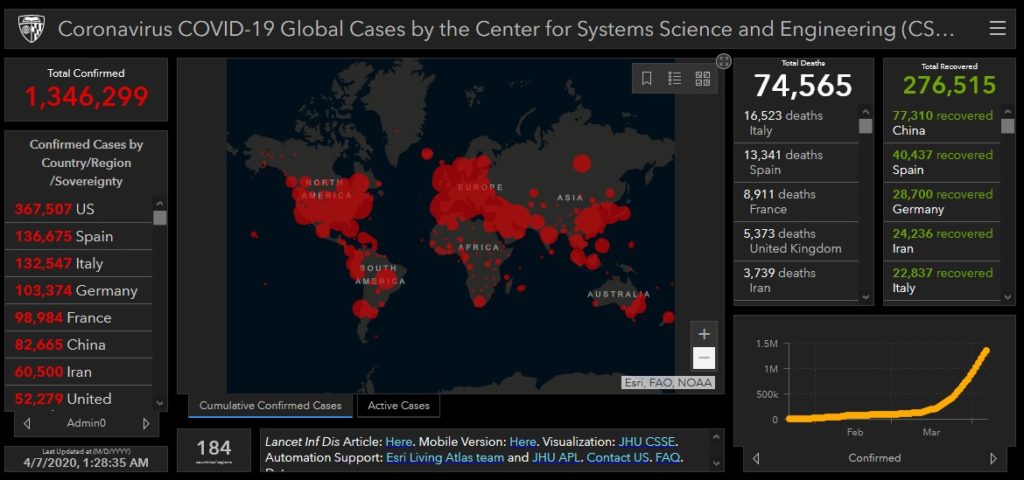Click down arrow of country list scrollbar

[160, 403]
